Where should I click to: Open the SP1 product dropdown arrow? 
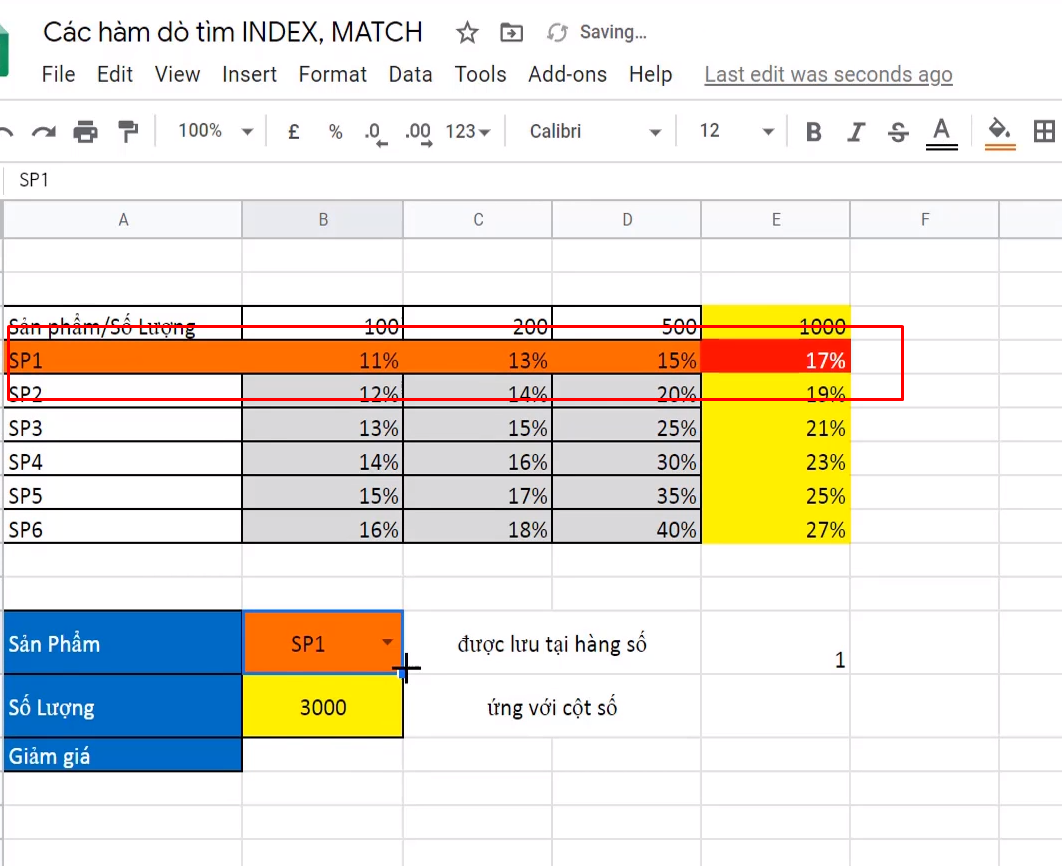pos(387,642)
